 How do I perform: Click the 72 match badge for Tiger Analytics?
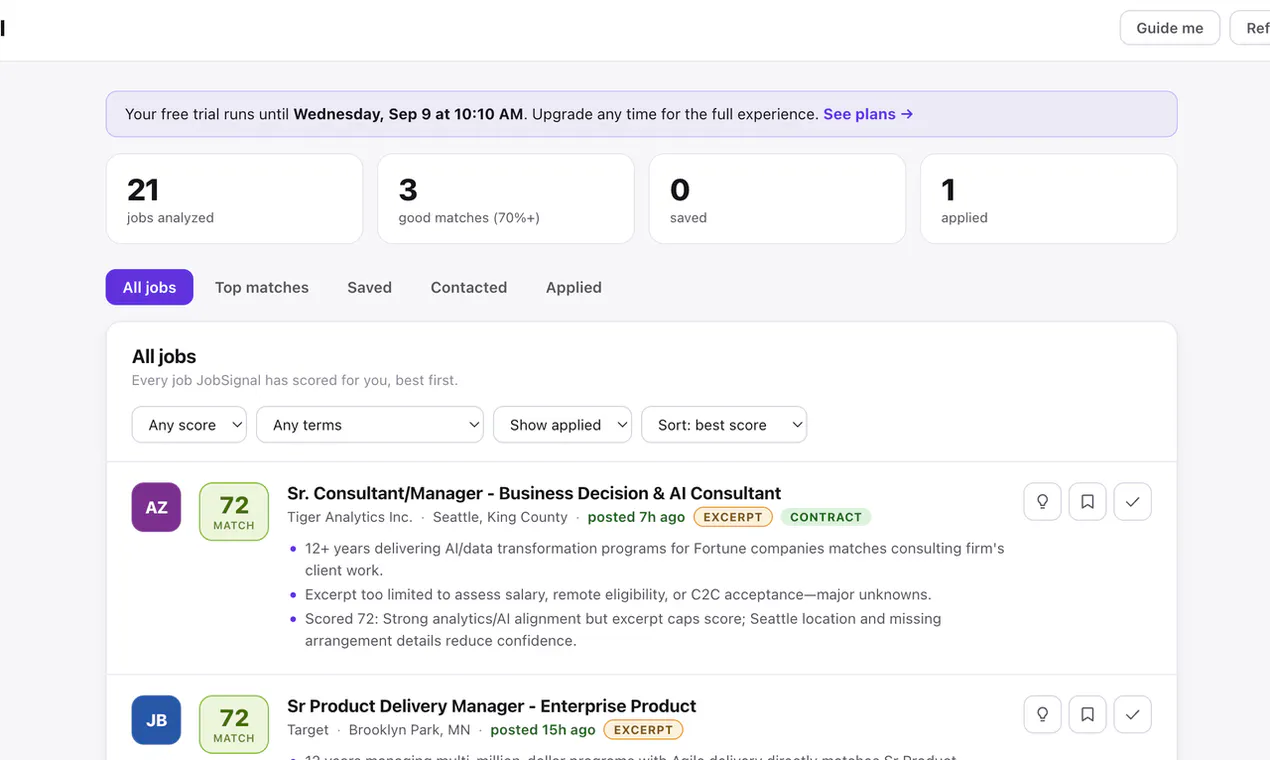(234, 512)
